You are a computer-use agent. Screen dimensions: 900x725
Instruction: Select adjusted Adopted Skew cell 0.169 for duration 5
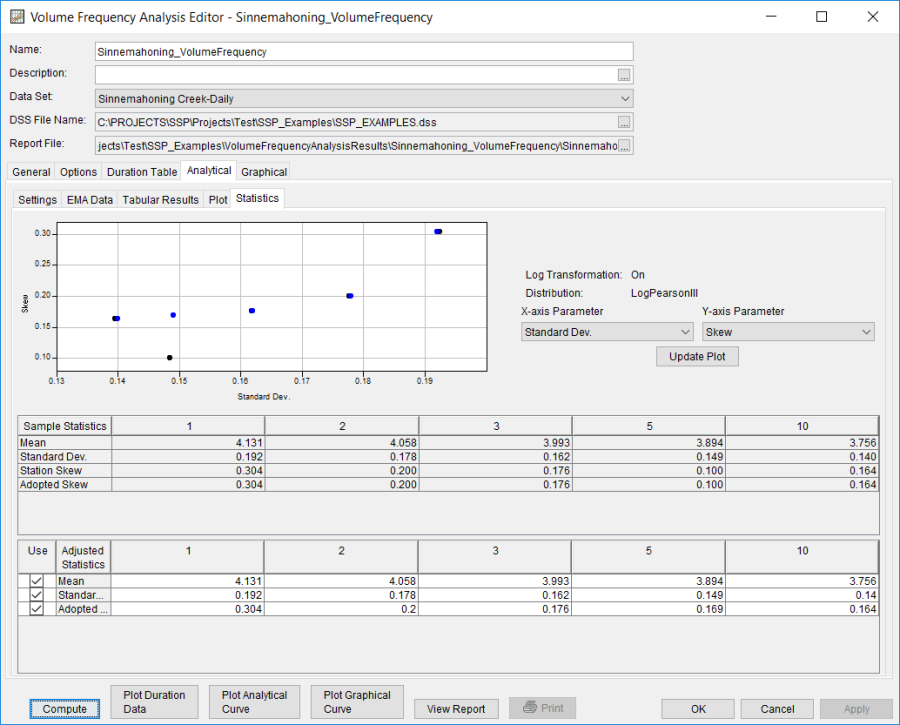point(648,608)
